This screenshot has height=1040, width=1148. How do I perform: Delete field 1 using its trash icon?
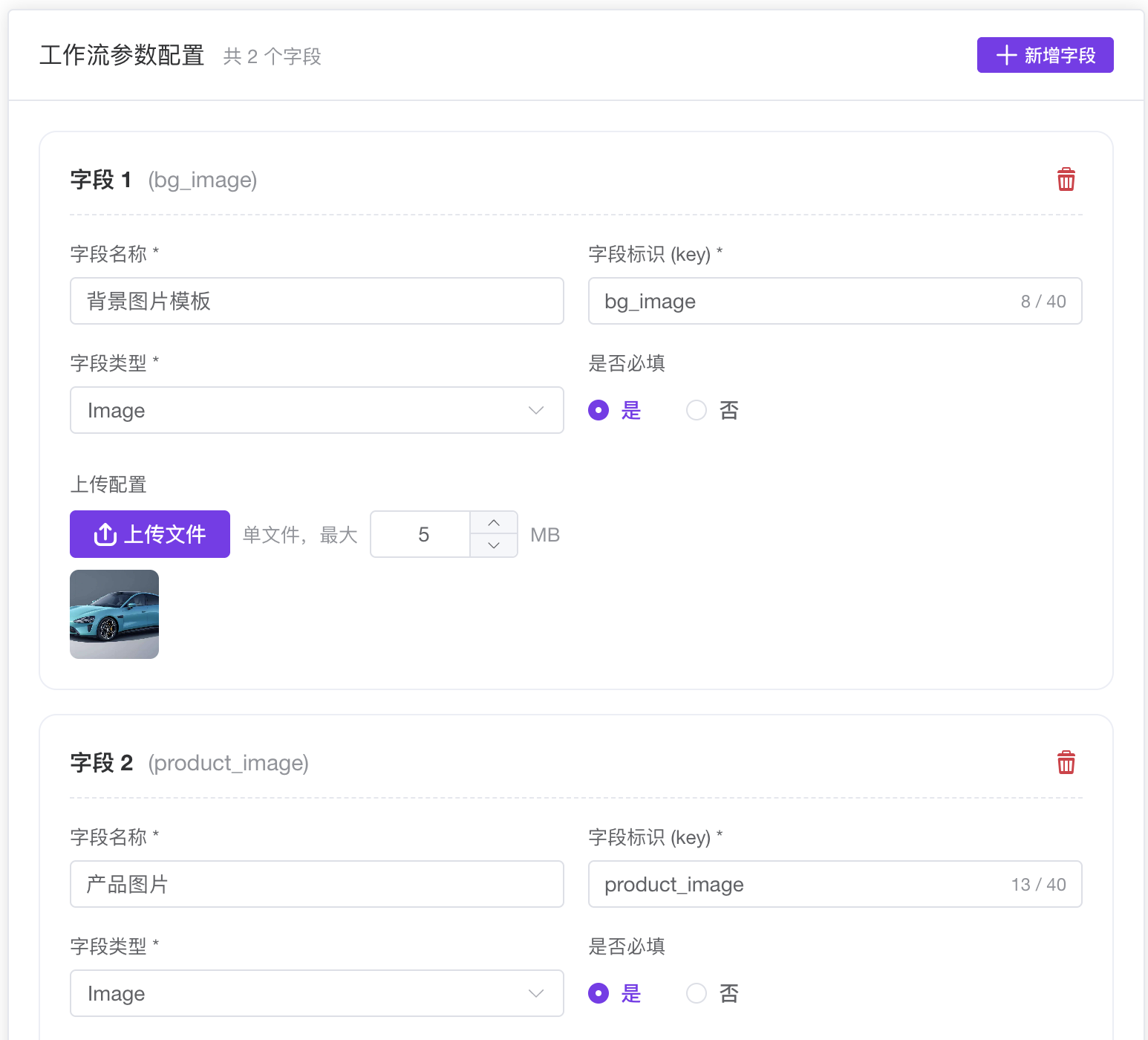click(1066, 179)
